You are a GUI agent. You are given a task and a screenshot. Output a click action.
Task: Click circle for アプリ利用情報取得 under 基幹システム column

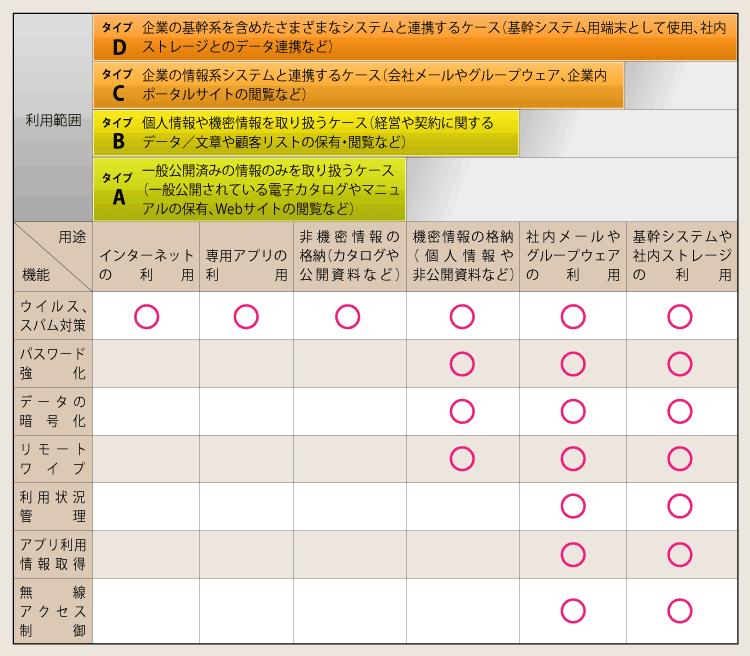[680, 554]
